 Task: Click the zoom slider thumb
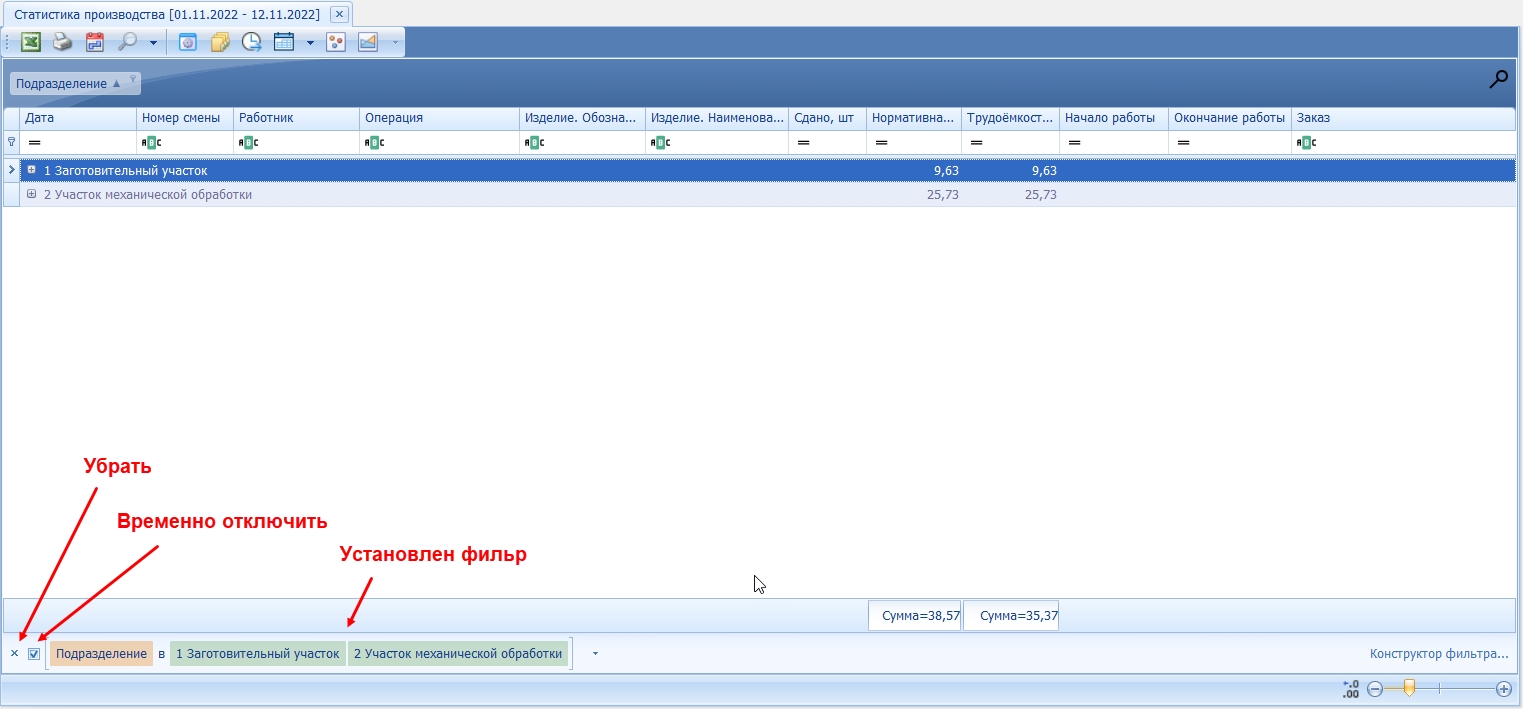coord(1409,688)
